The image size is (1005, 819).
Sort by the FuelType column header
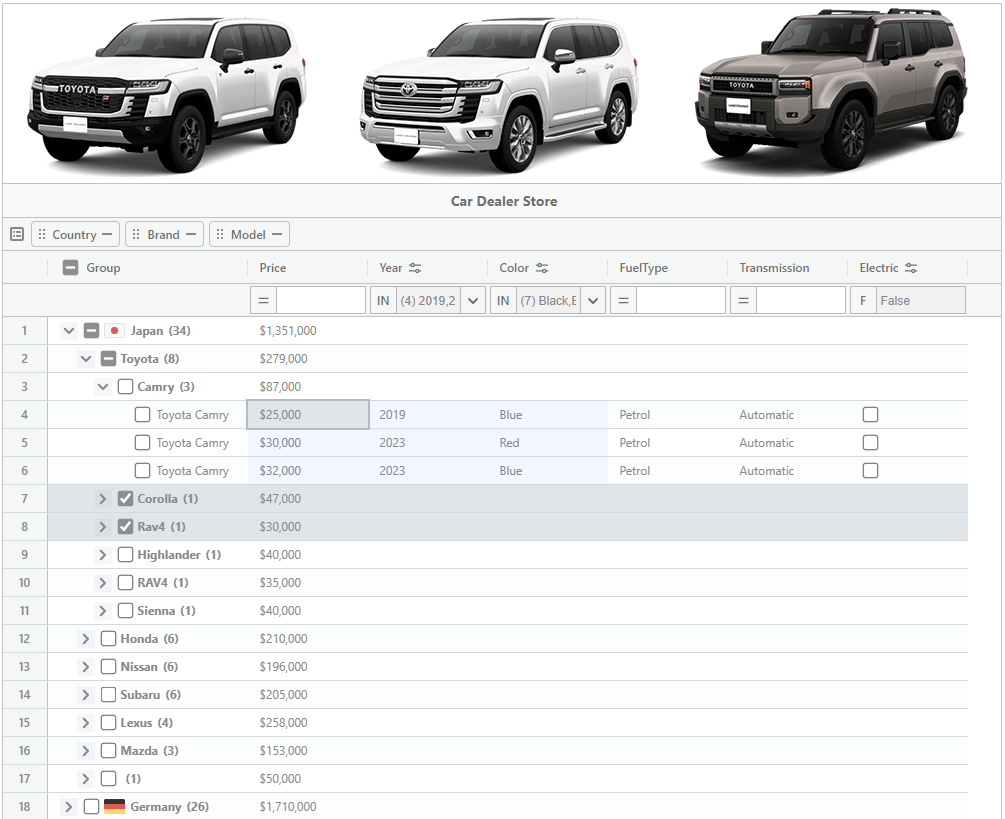click(x=644, y=268)
